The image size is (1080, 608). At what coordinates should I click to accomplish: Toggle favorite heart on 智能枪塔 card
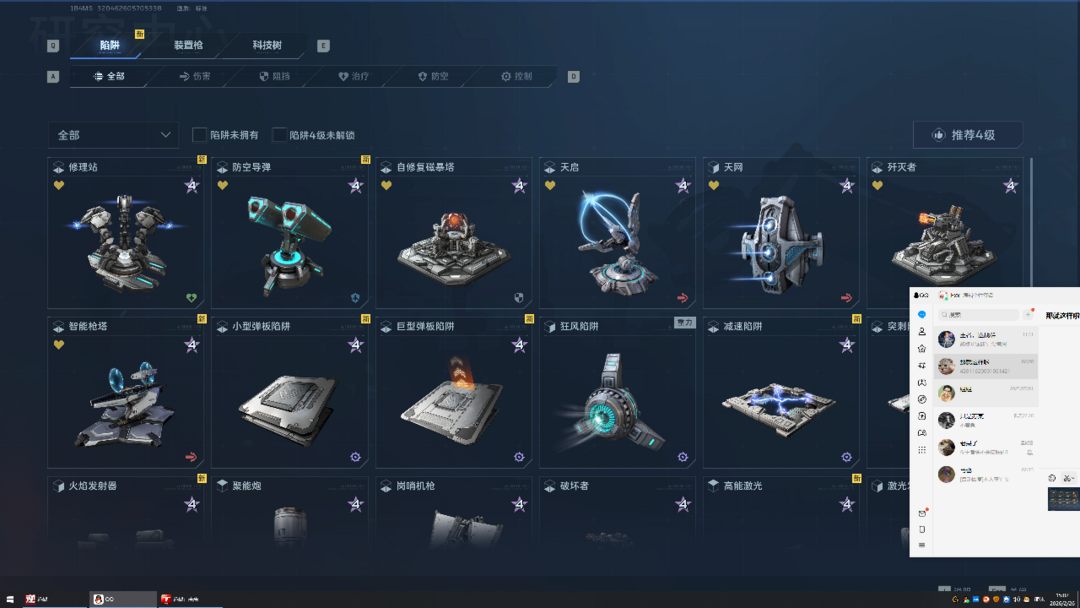point(59,345)
